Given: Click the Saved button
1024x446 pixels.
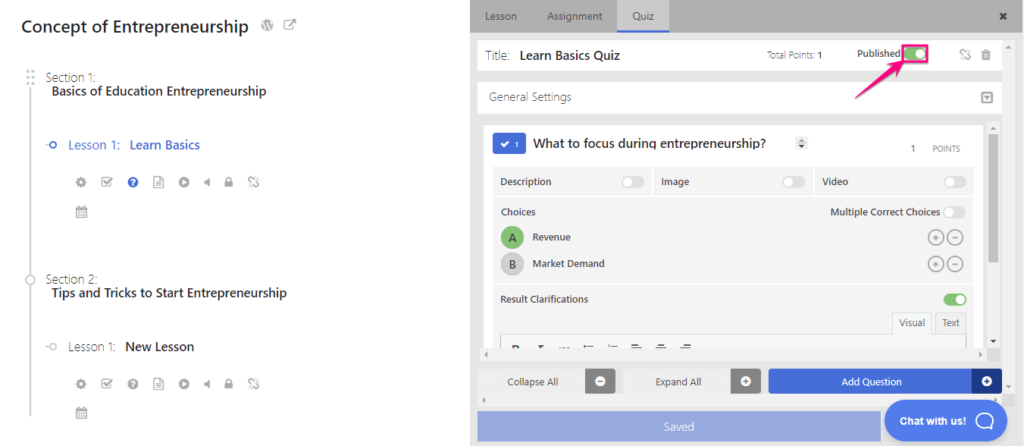Looking at the screenshot, I should (x=679, y=426).
